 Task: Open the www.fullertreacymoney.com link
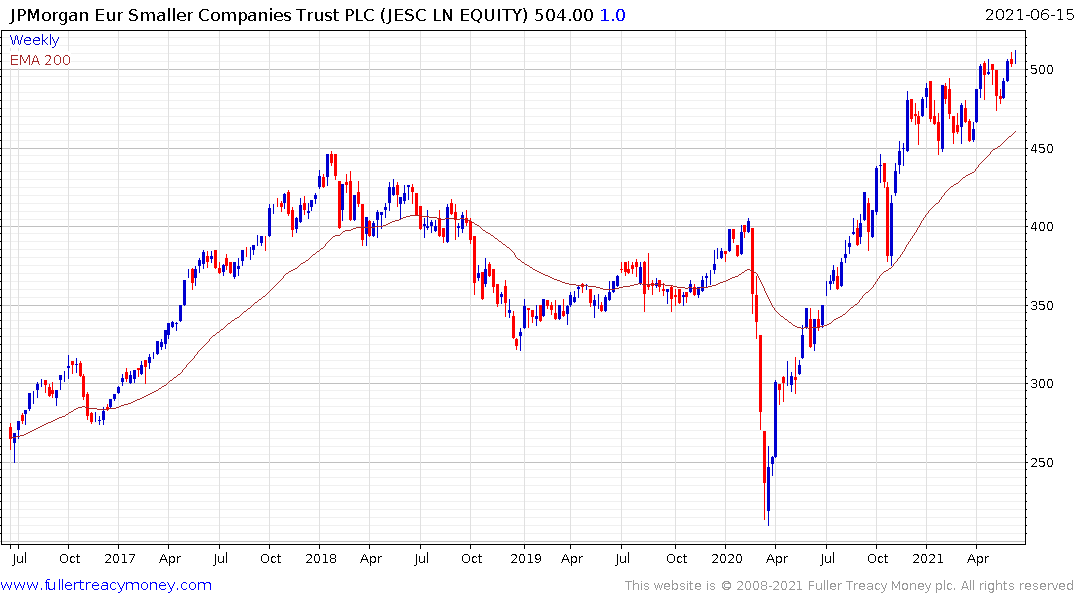[106, 585]
